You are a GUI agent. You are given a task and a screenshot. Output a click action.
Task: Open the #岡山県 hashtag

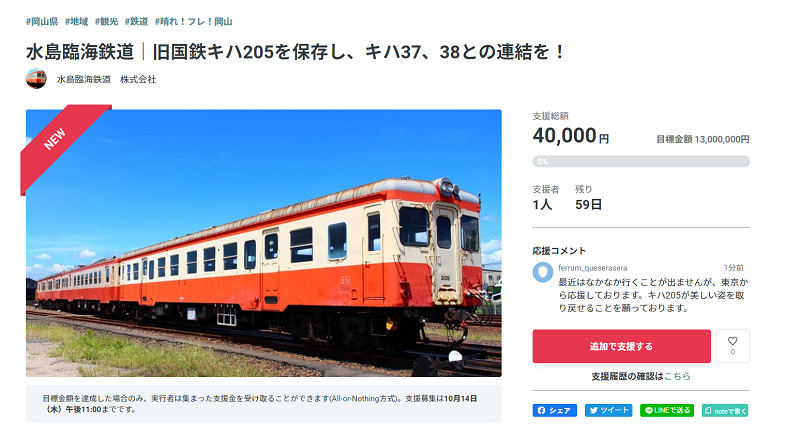pos(42,21)
